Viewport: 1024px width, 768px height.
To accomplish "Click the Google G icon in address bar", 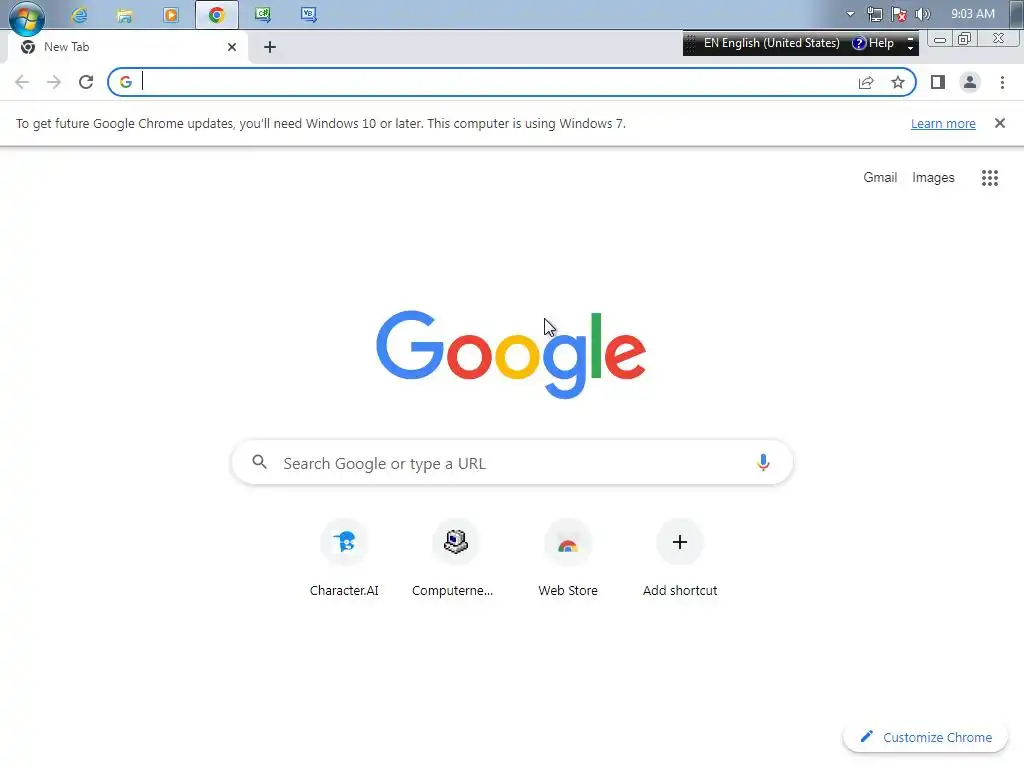I will click(x=126, y=82).
